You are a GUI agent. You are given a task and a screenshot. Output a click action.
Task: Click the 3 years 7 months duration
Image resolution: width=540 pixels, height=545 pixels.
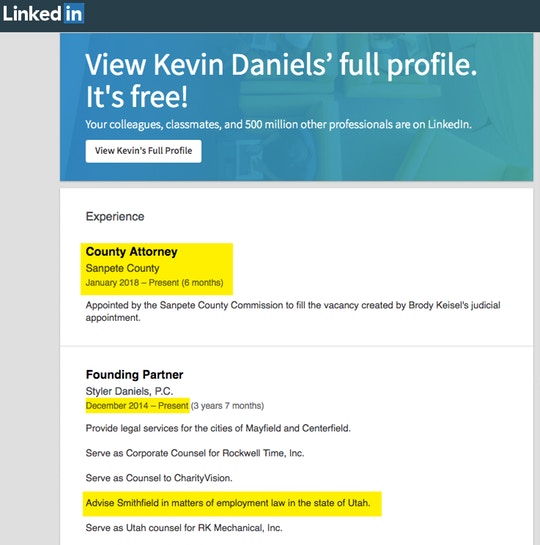pos(228,406)
